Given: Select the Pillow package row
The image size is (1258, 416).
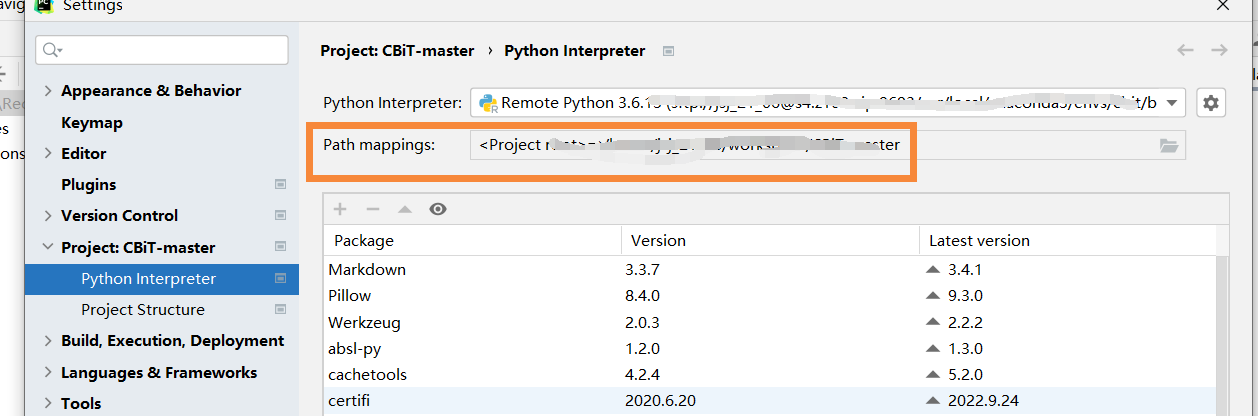Looking at the screenshot, I should tap(770, 296).
